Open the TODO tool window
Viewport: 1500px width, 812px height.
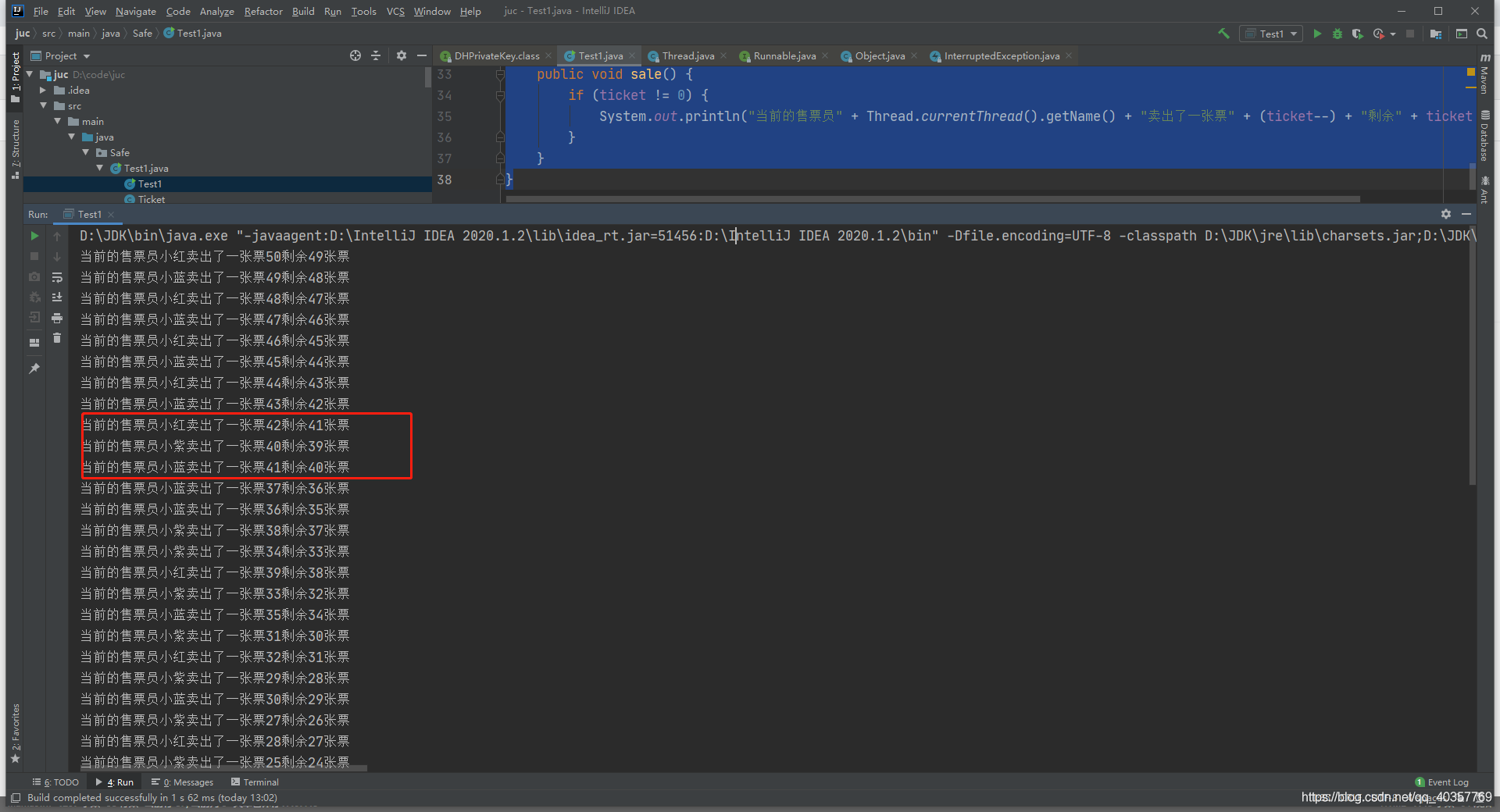(56, 782)
